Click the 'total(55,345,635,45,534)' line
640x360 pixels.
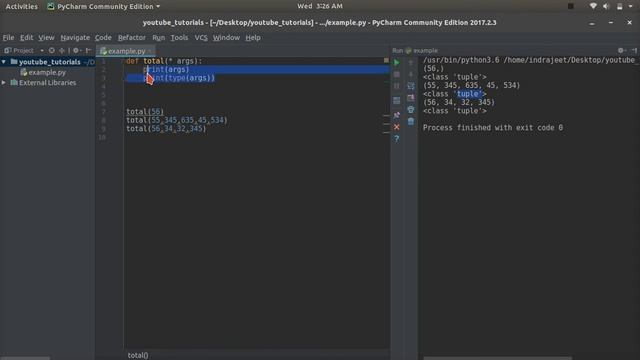click(x=177, y=120)
